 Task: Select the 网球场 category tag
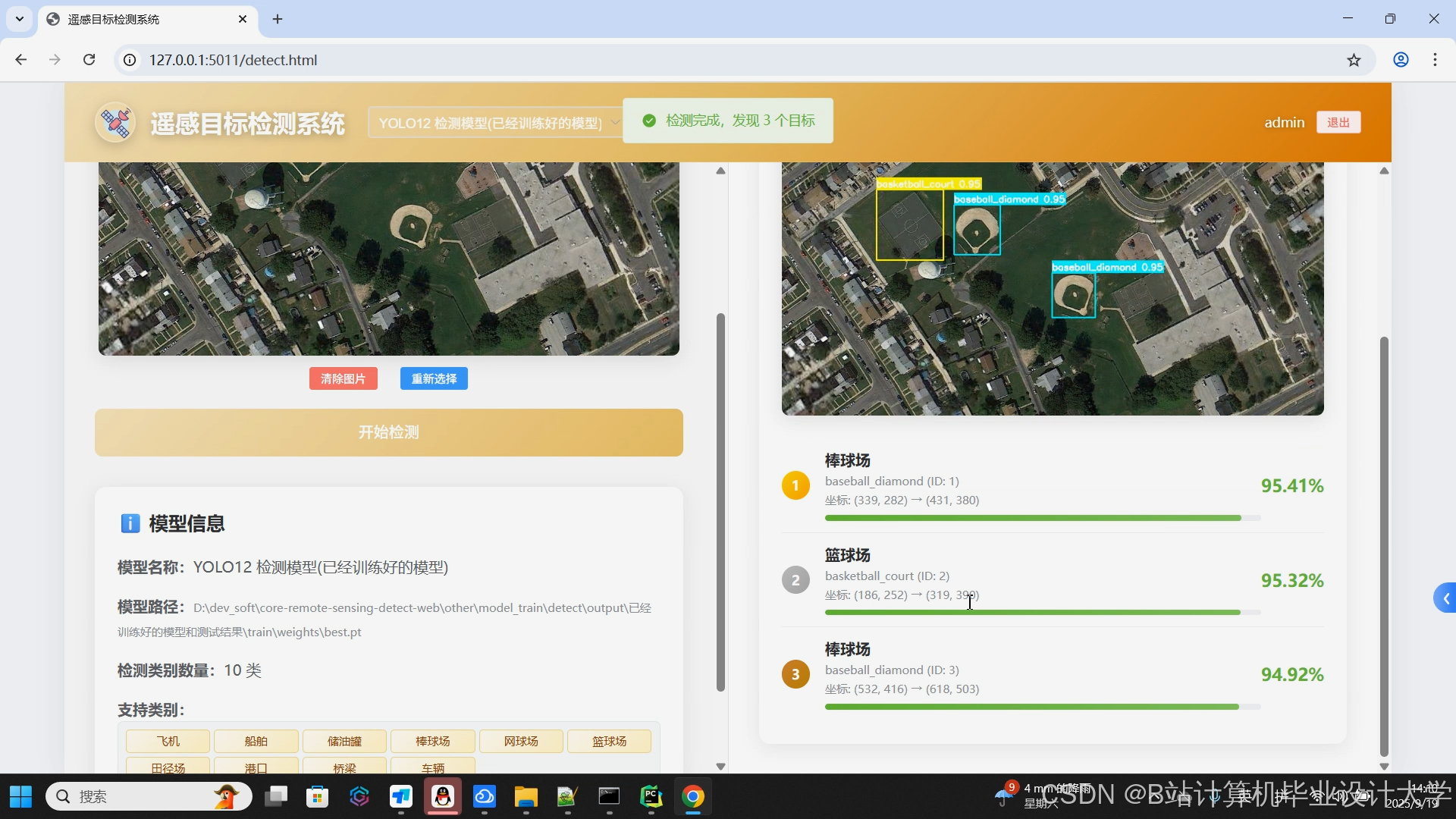[522, 742]
